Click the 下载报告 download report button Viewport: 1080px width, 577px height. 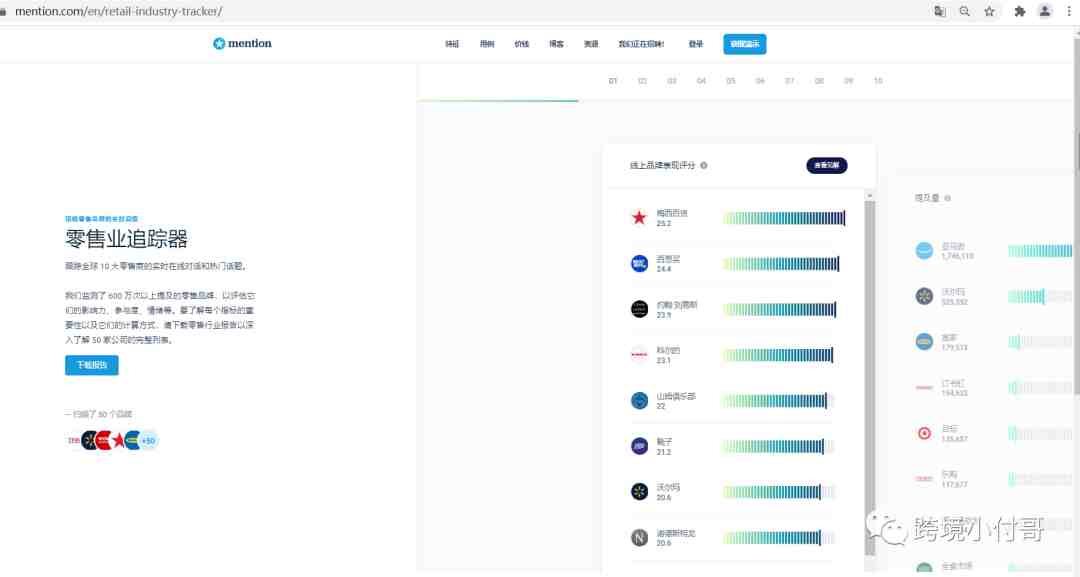pos(92,365)
